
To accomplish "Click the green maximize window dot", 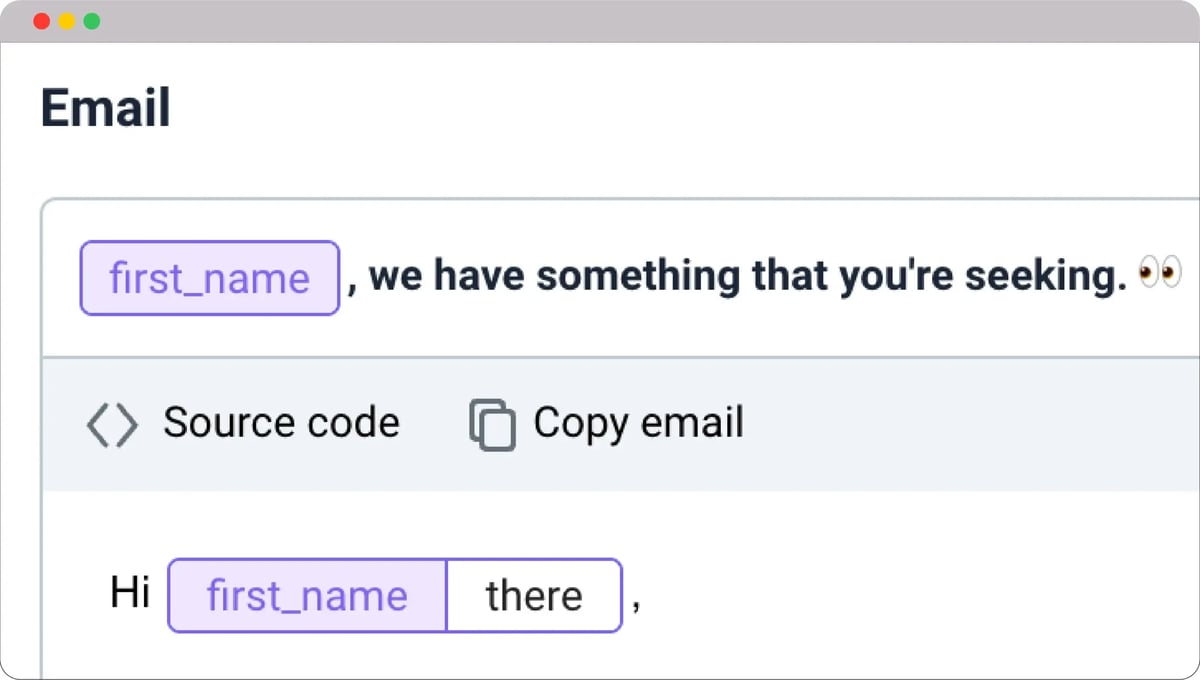I will 92,21.
